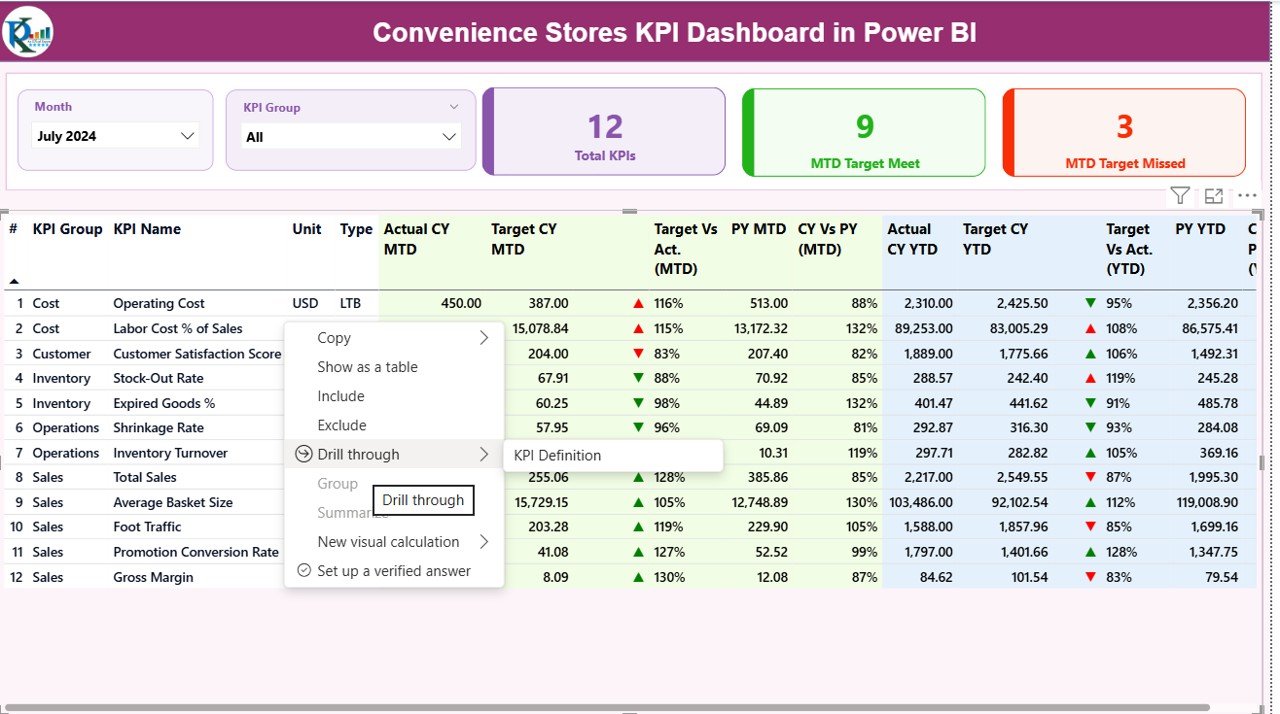1280x714 pixels.
Task: Click Include in the context menu
Action: [x=340, y=396]
